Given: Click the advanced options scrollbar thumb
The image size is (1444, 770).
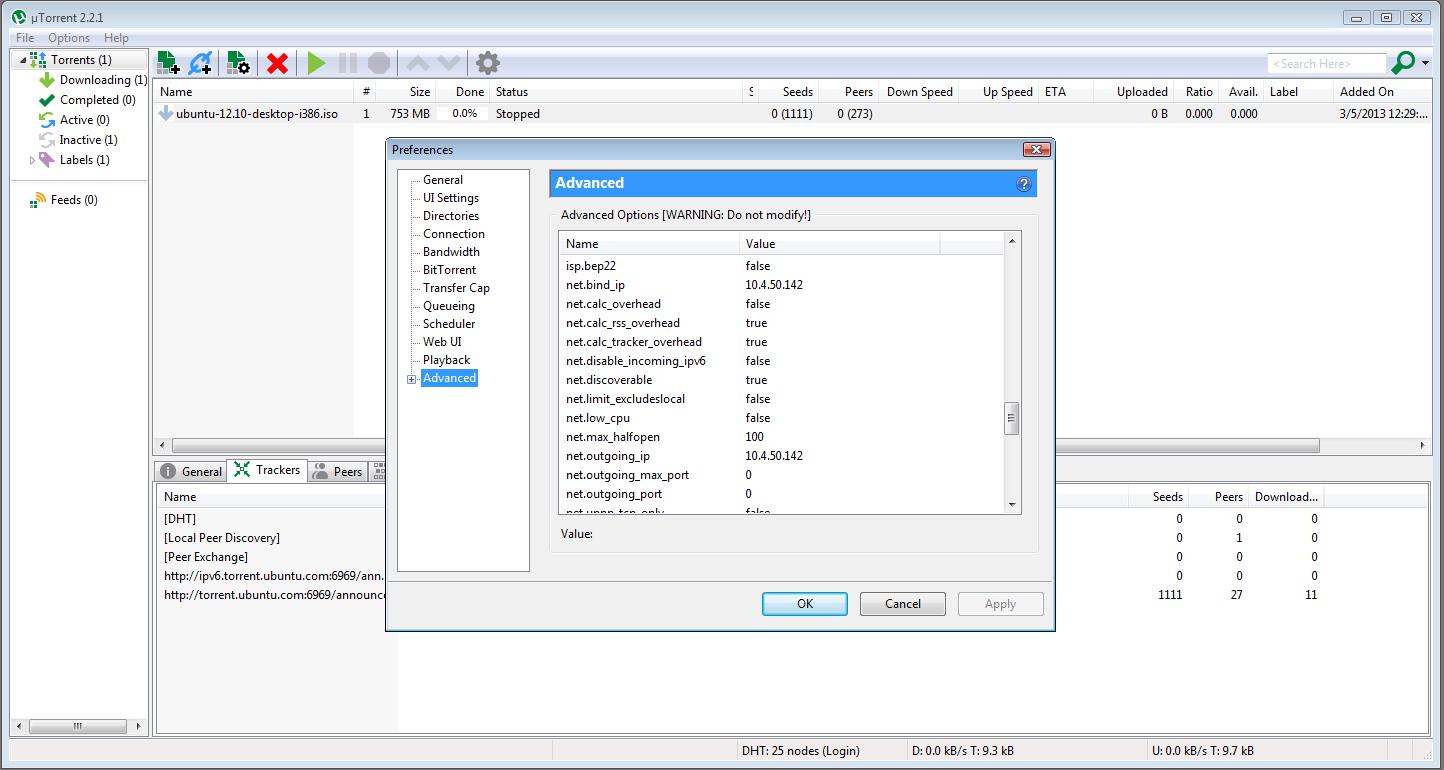Looking at the screenshot, I should tap(1012, 418).
